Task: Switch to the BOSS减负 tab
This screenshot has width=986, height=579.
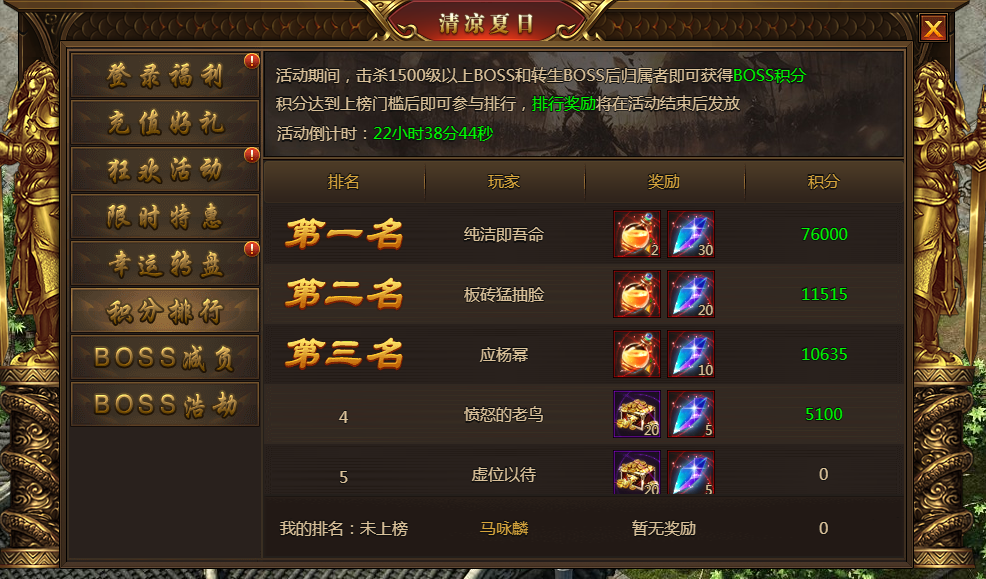Action: (165, 357)
